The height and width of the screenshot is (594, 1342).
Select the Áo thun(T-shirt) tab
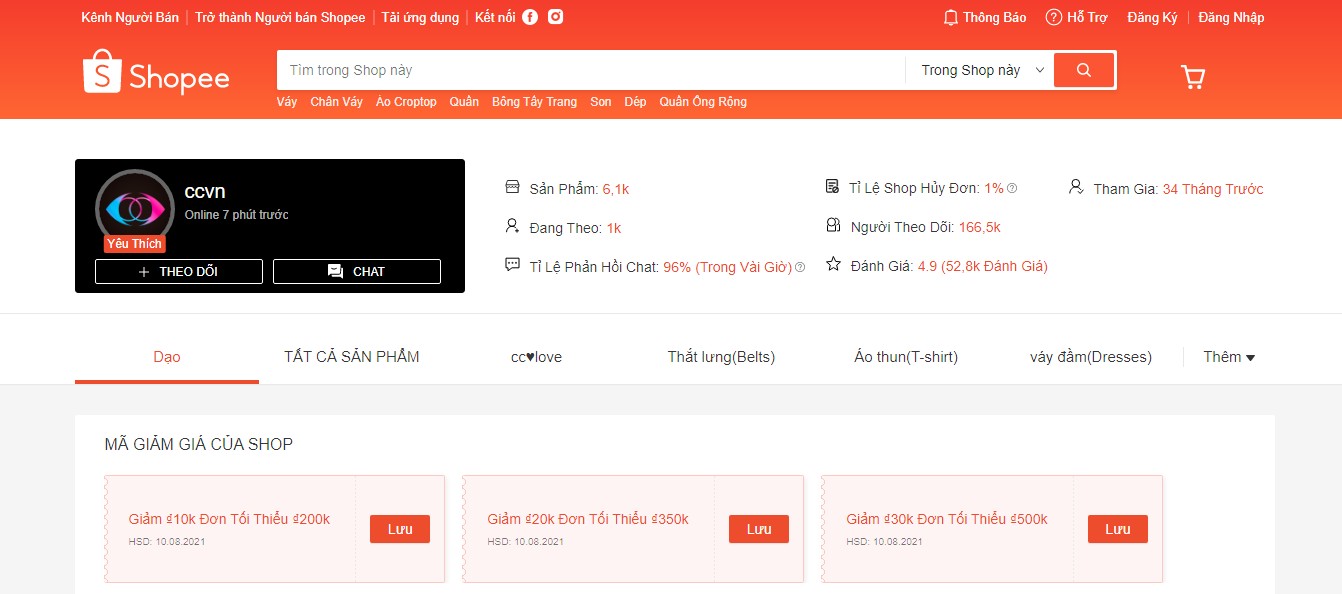pyautogui.click(x=906, y=357)
